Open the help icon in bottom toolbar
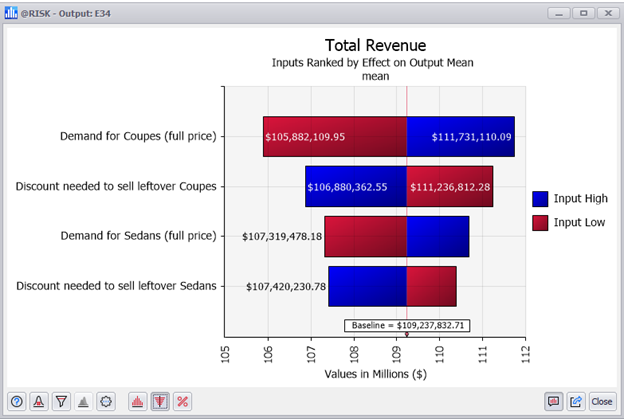Screen dimensions: 624x419 tap(17, 401)
